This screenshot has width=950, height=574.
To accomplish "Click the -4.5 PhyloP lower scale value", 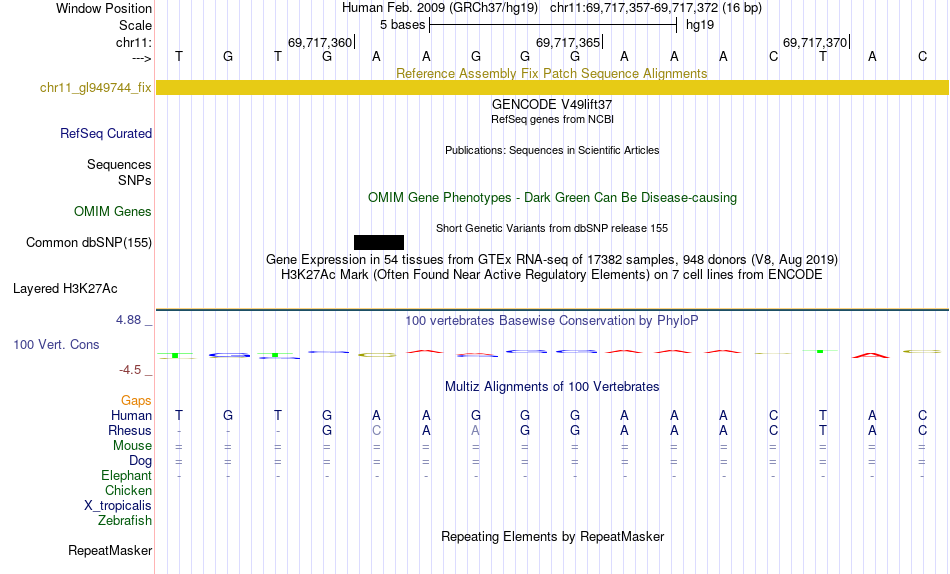I will pyautogui.click(x=130, y=370).
